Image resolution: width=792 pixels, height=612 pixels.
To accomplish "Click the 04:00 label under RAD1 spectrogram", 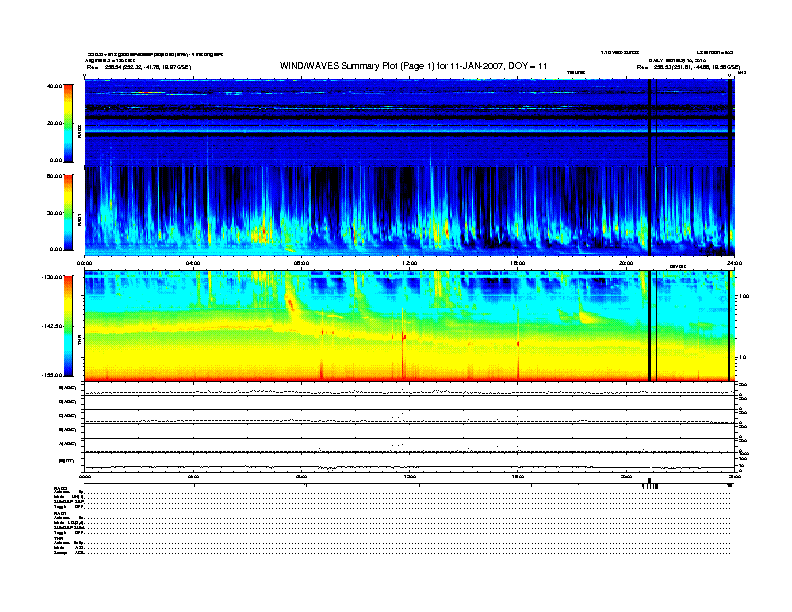I will tap(193, 263).
